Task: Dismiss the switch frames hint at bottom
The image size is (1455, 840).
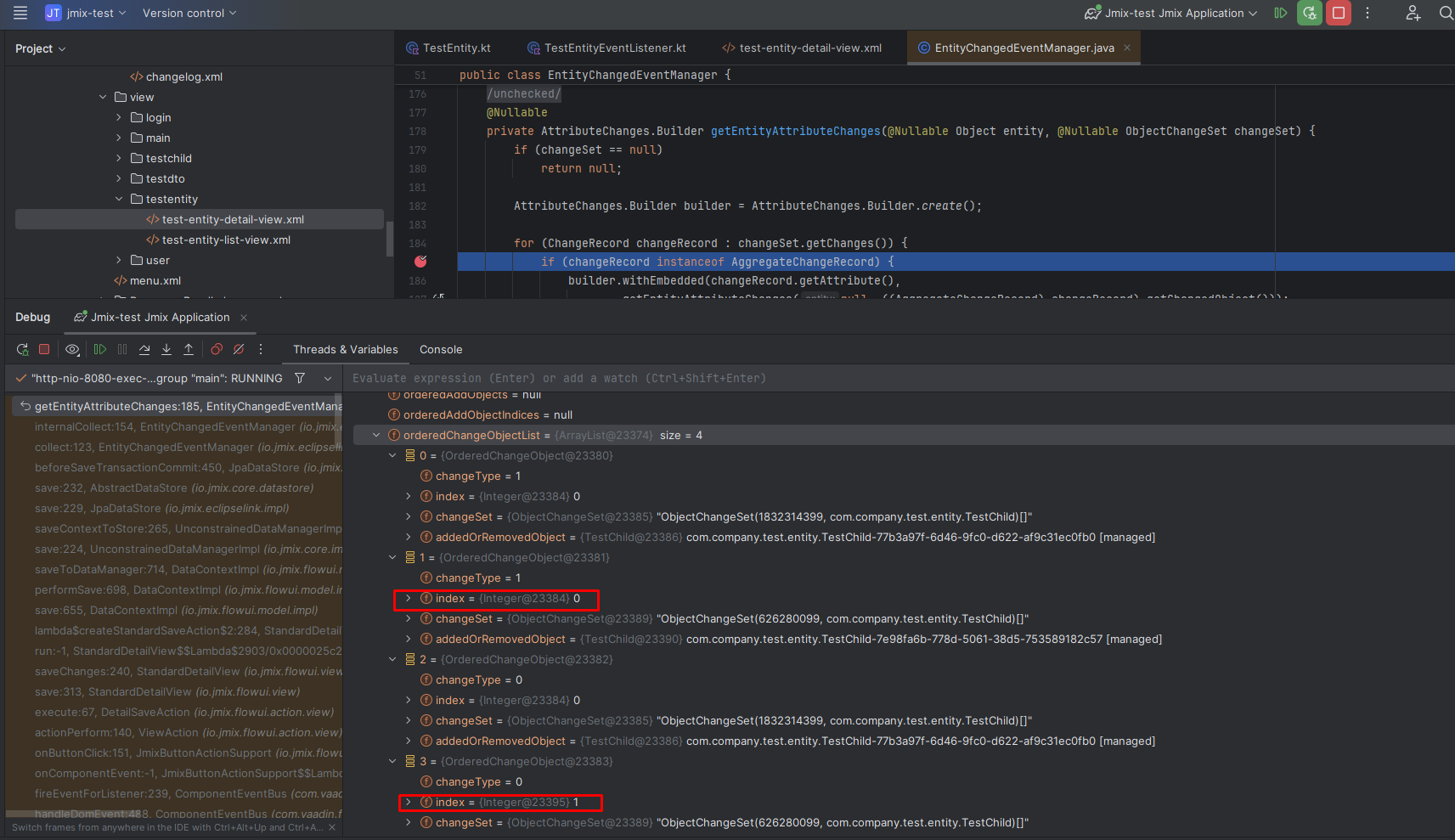Action: [x=332, y=827]
